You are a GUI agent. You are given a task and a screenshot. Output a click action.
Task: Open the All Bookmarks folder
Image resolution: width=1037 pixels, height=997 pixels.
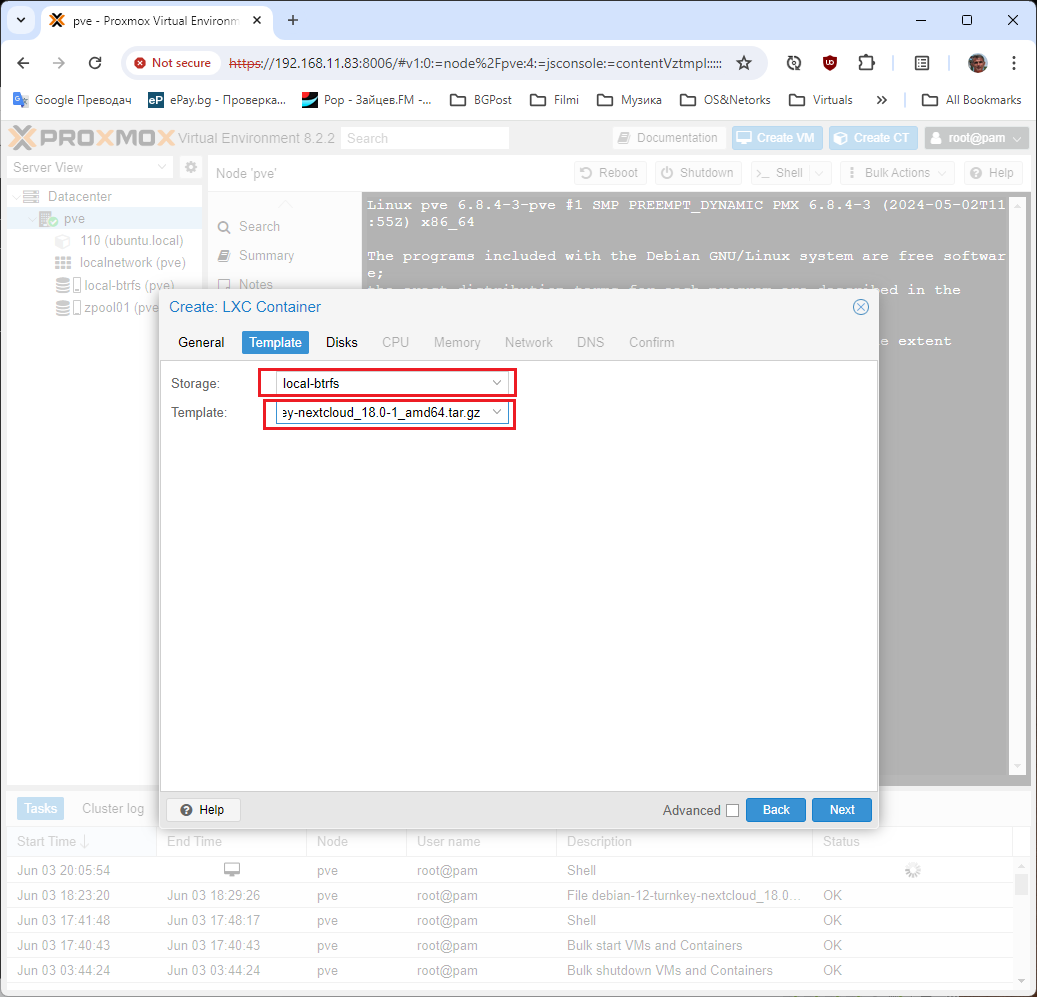click(x=972, y=100)
